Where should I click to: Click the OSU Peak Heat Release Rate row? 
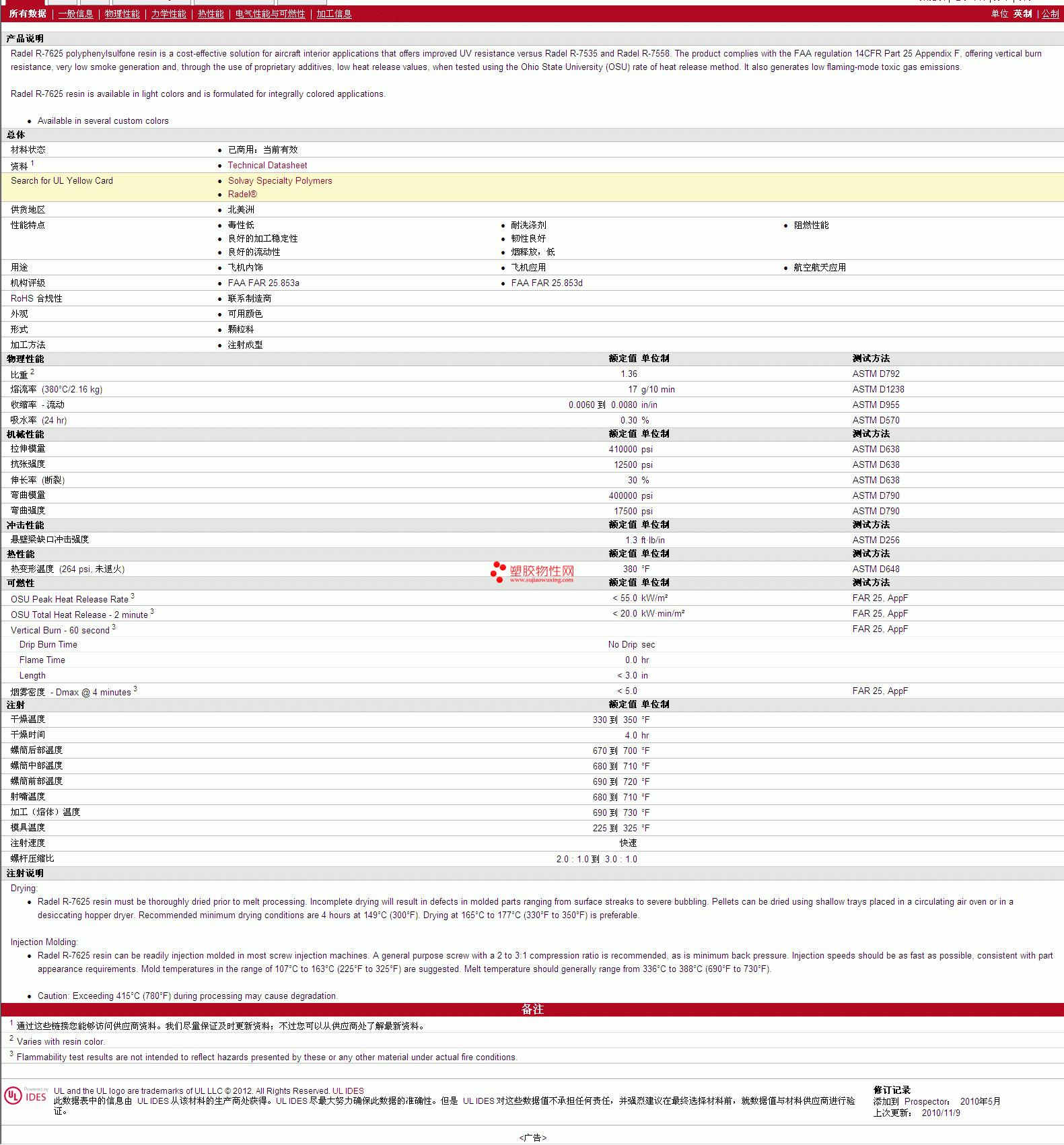532,598
